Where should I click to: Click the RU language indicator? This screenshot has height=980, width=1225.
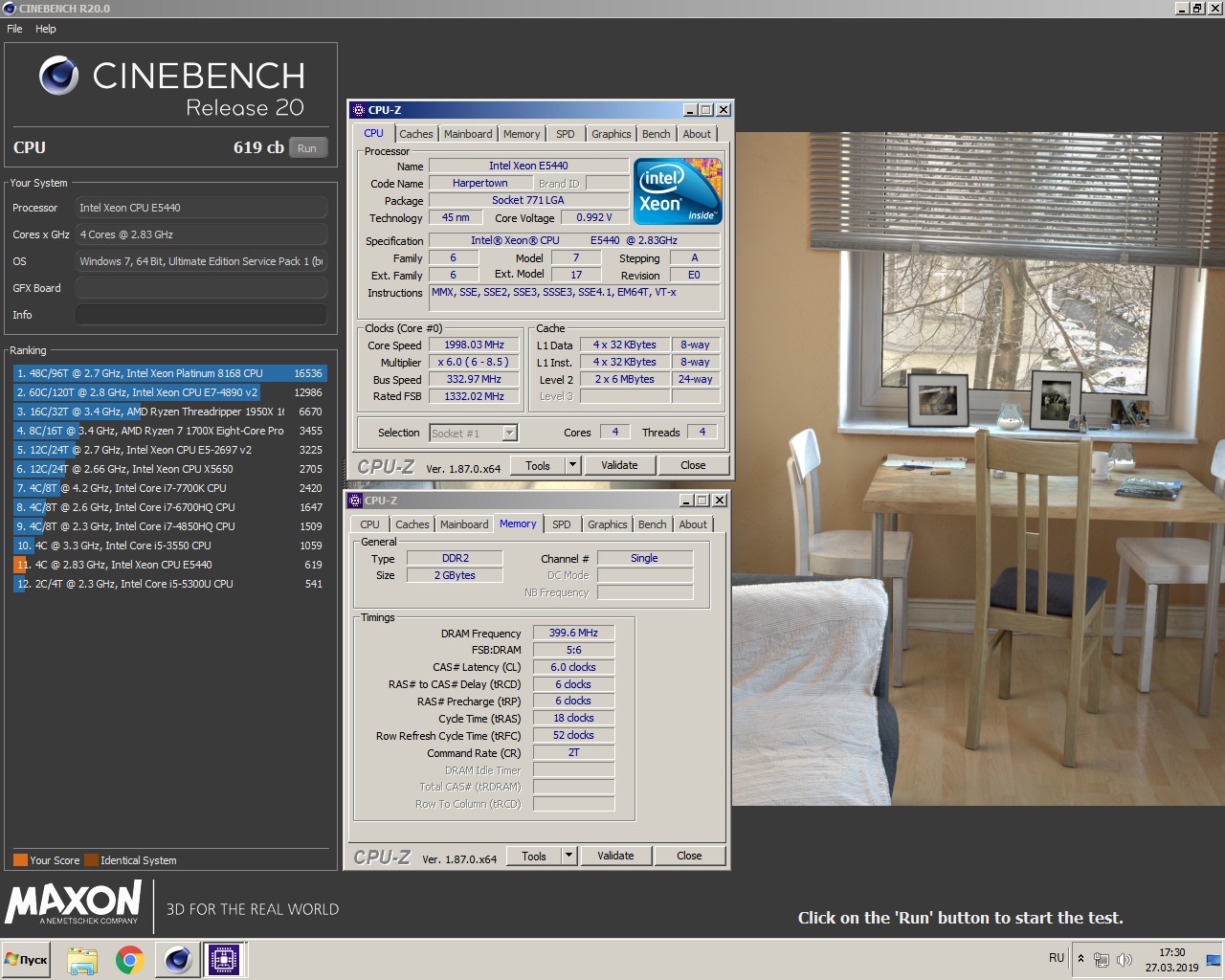click(x=1057, y=958)
